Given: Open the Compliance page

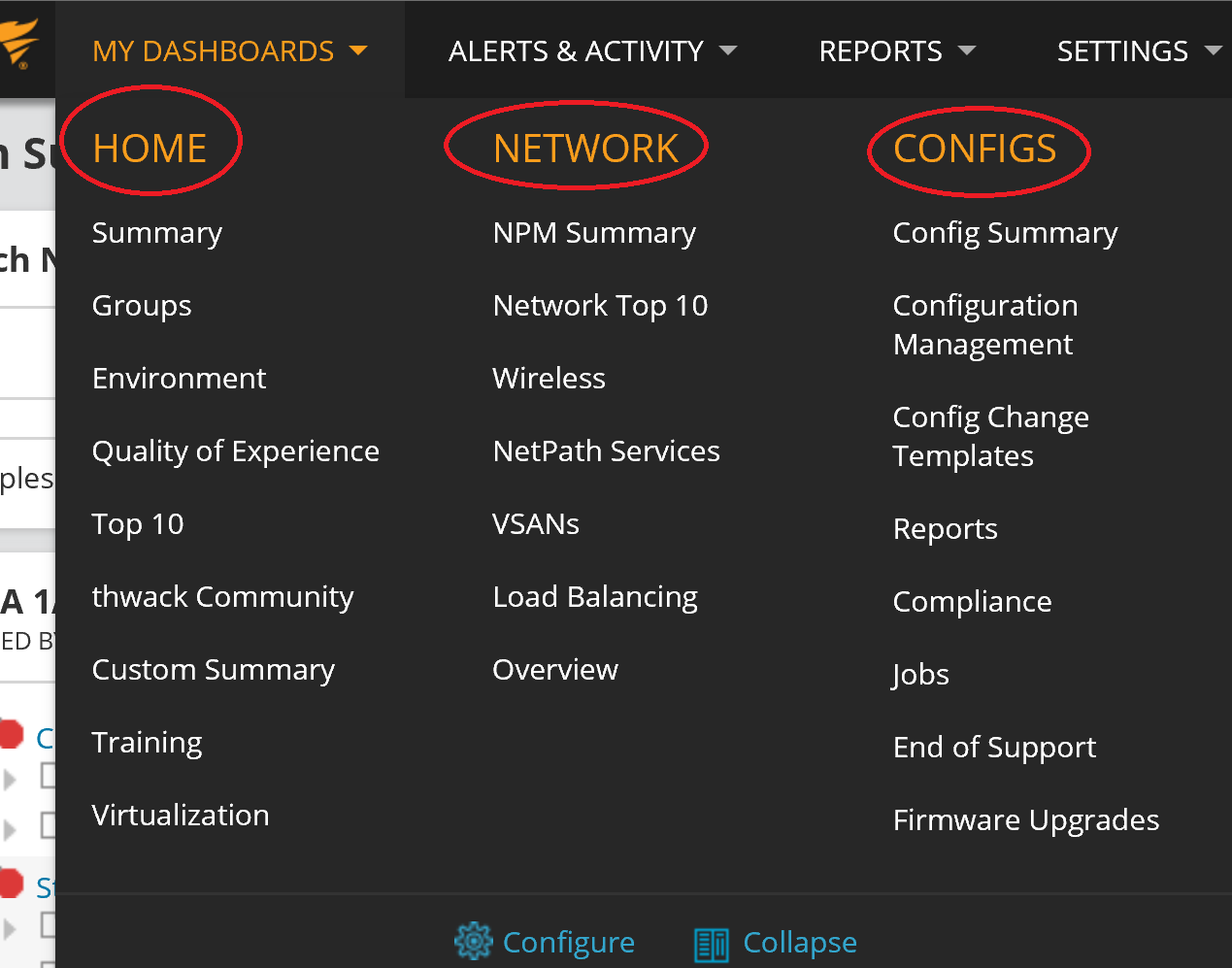Looking at the screenshot, I should point(973,602).
